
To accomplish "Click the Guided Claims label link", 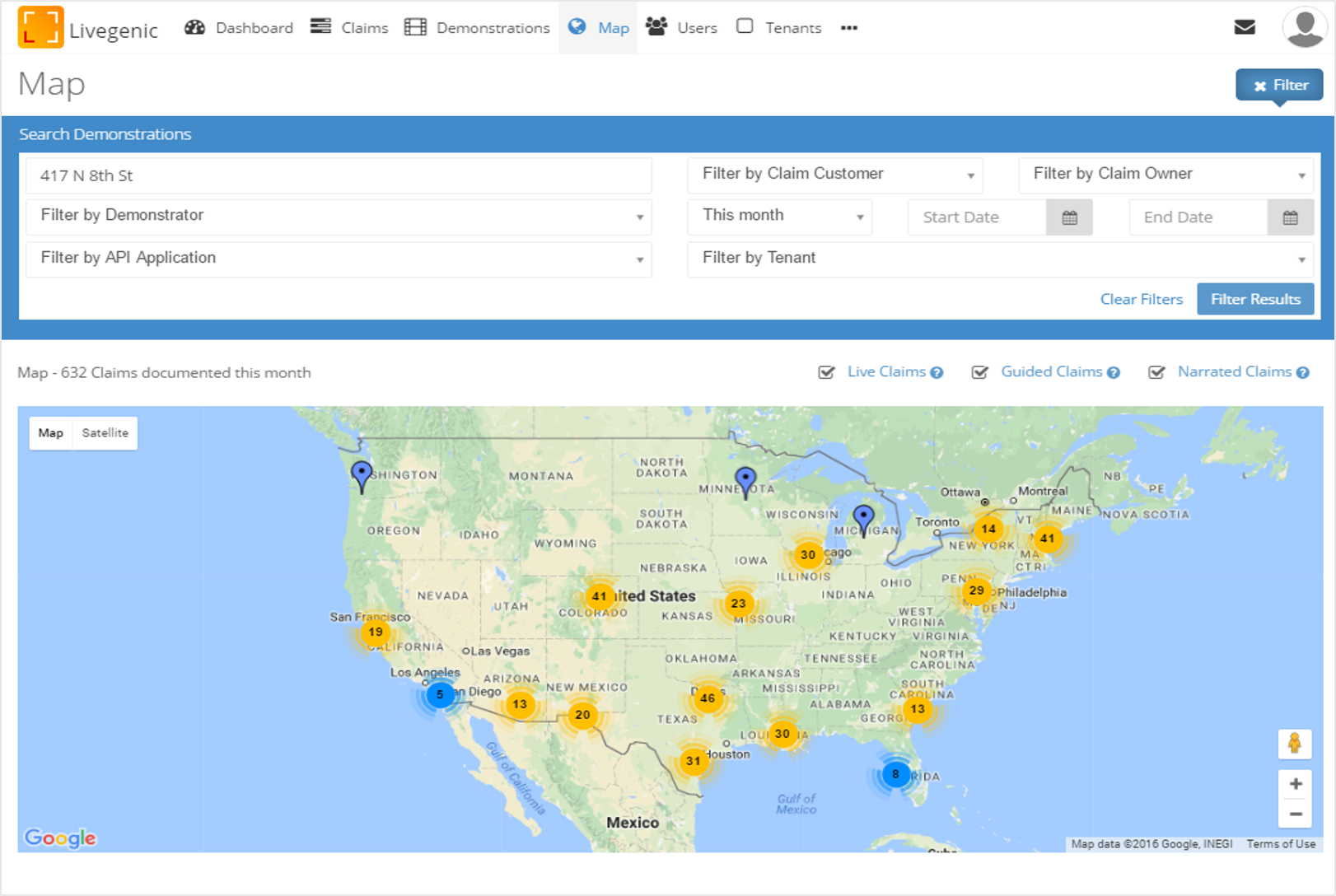I will [1051, 372].
